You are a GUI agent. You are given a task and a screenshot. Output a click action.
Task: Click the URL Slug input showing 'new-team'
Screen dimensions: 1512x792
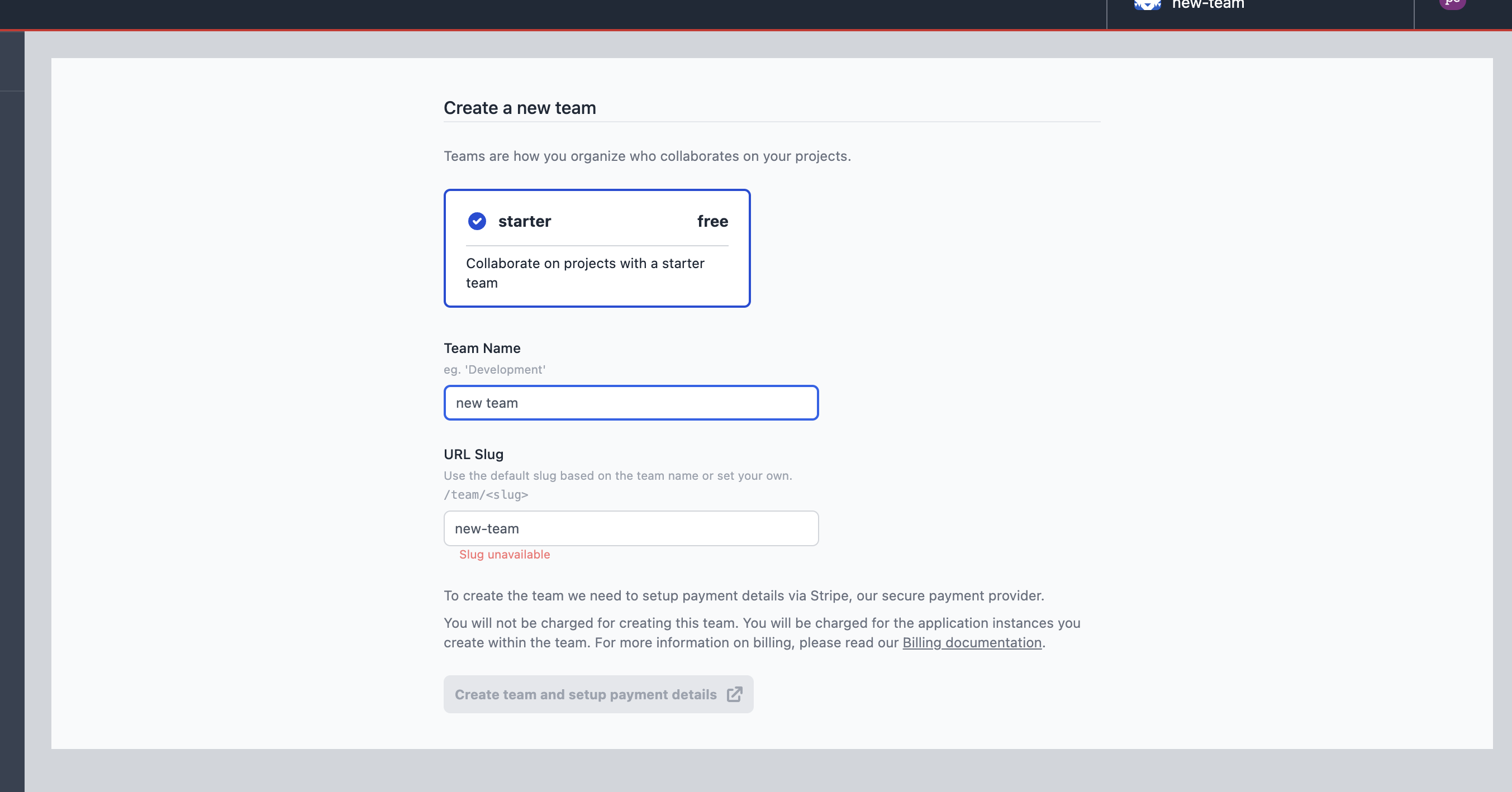coord(631,528)
